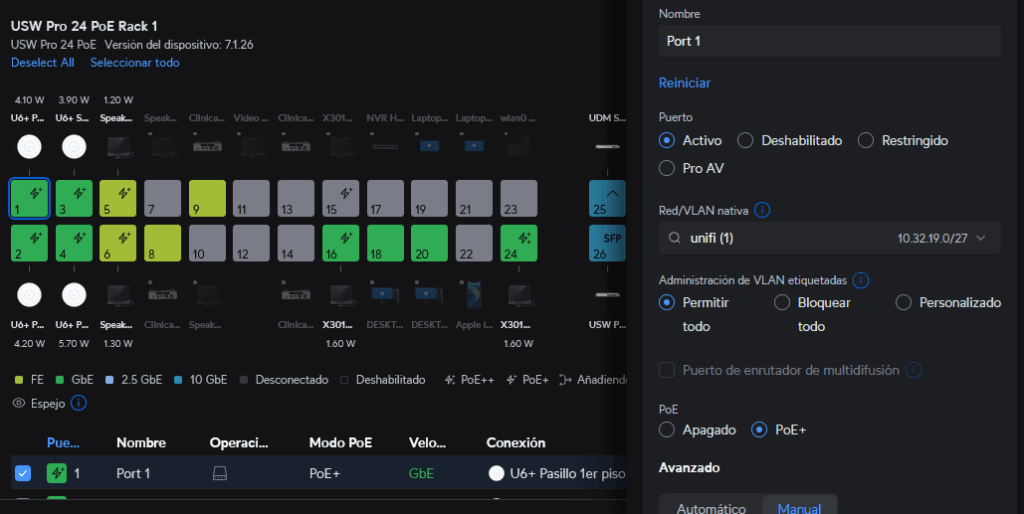Image resolution: width=1024 pixels, height=514 pixels.
Task: Edit the Nombre field Port 1
Action: [829, 41]
